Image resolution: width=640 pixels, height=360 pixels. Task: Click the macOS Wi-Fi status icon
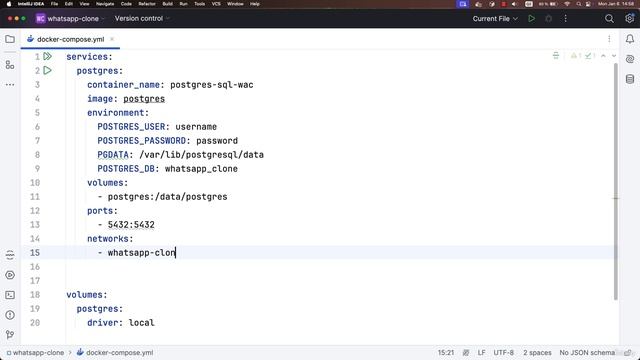(x=567, y=4)
